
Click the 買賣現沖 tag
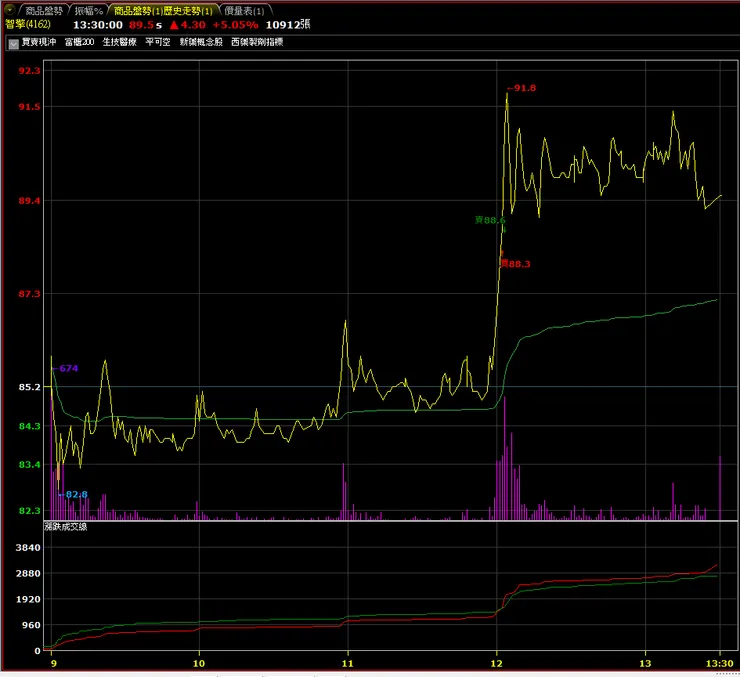point(39,42)
